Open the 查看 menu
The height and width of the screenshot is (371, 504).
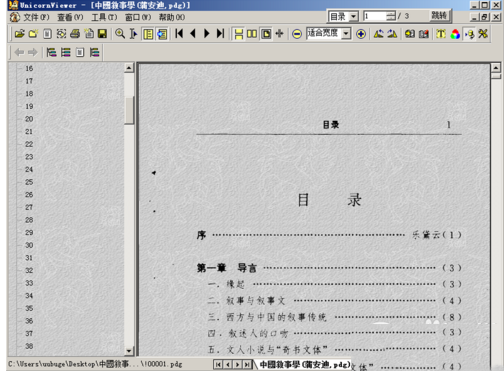coord(70,17)
